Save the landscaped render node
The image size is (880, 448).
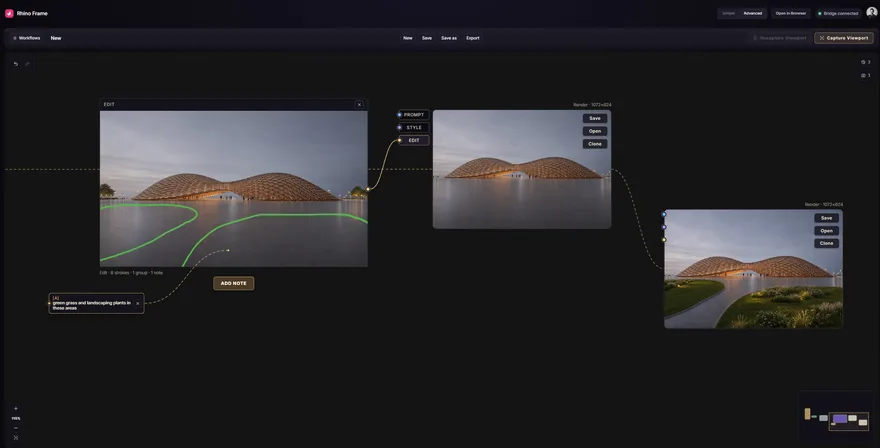pos(827,218)
